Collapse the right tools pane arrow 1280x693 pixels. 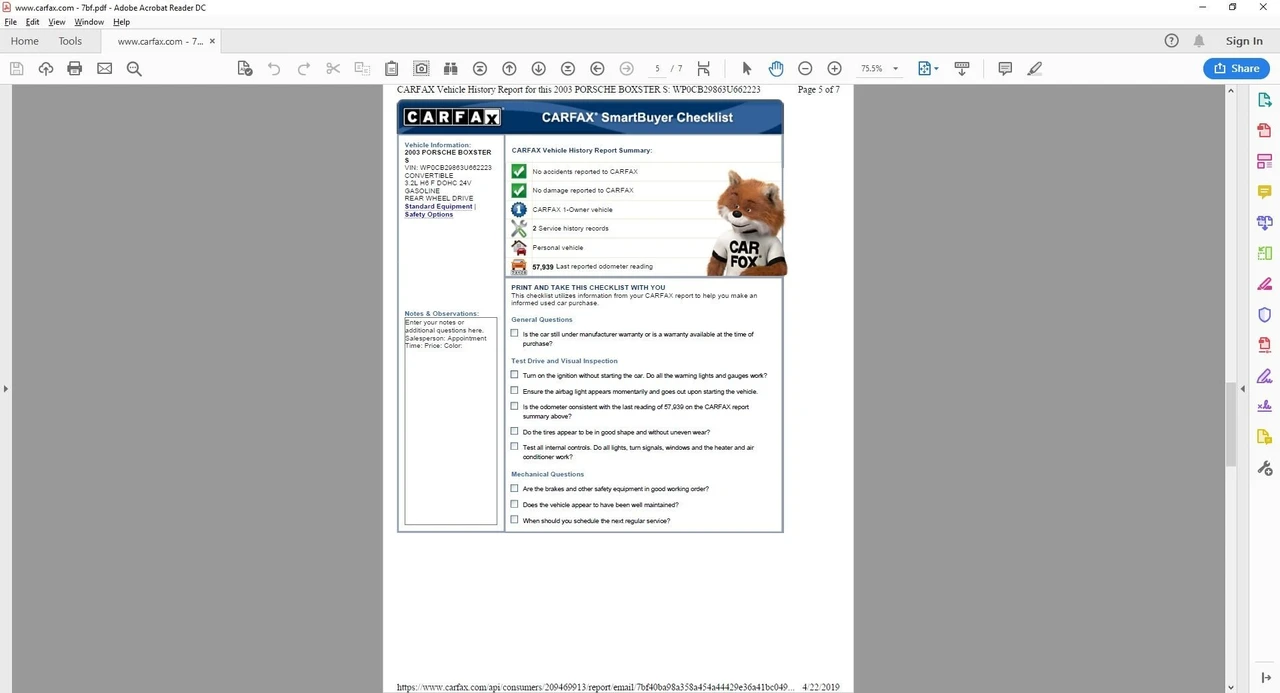click(1243, 388)
